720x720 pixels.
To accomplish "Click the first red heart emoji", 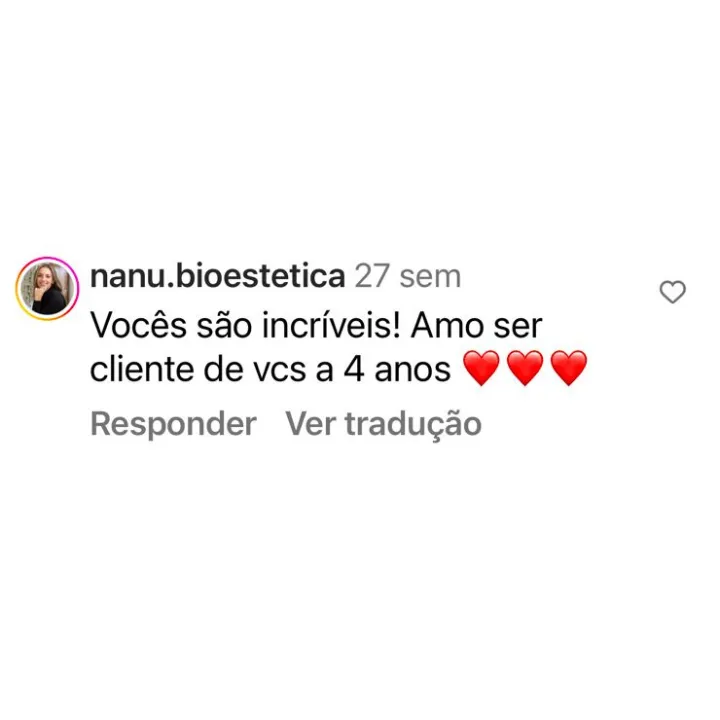I will pyautogui.click(x=481, y=368).
